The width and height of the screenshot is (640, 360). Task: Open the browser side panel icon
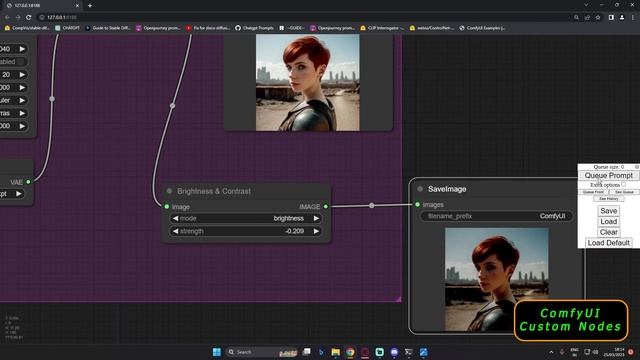click(611, 17)
